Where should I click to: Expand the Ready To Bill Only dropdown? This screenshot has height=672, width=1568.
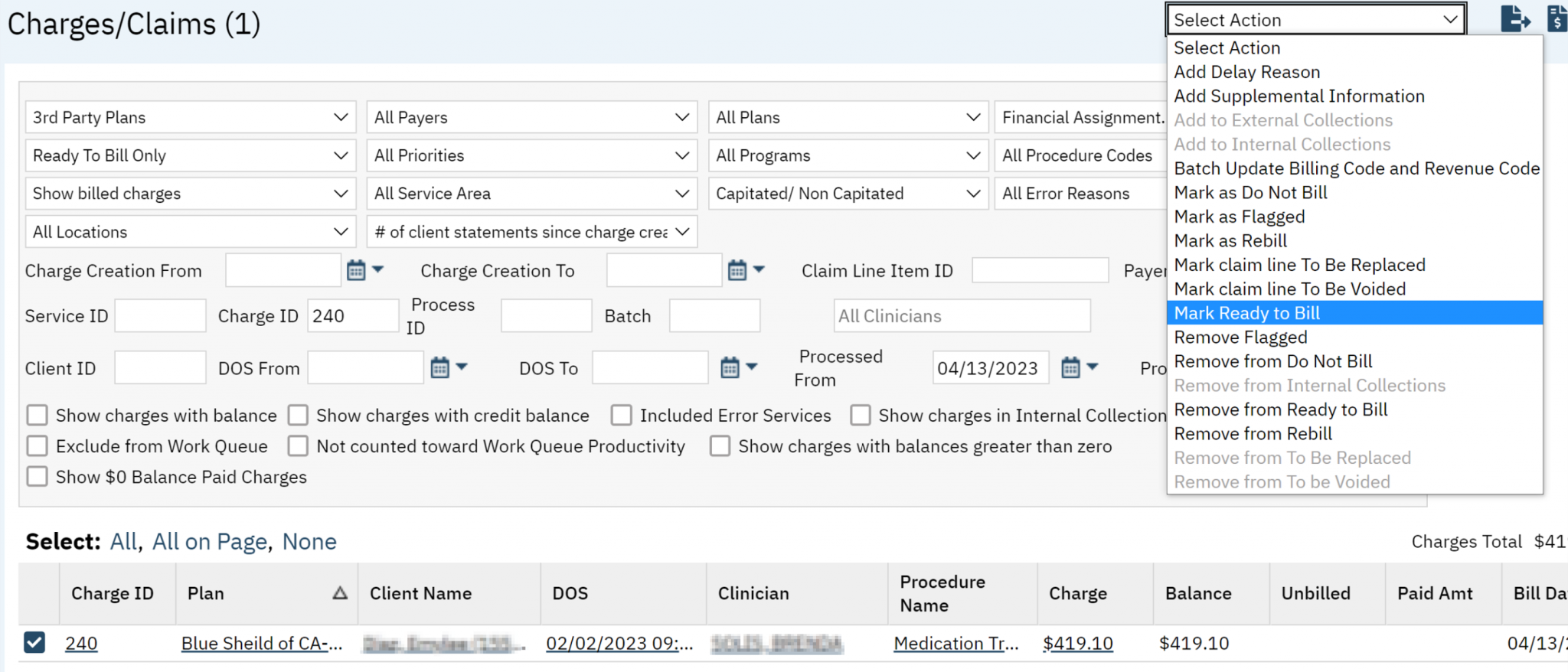pos(190,155)
